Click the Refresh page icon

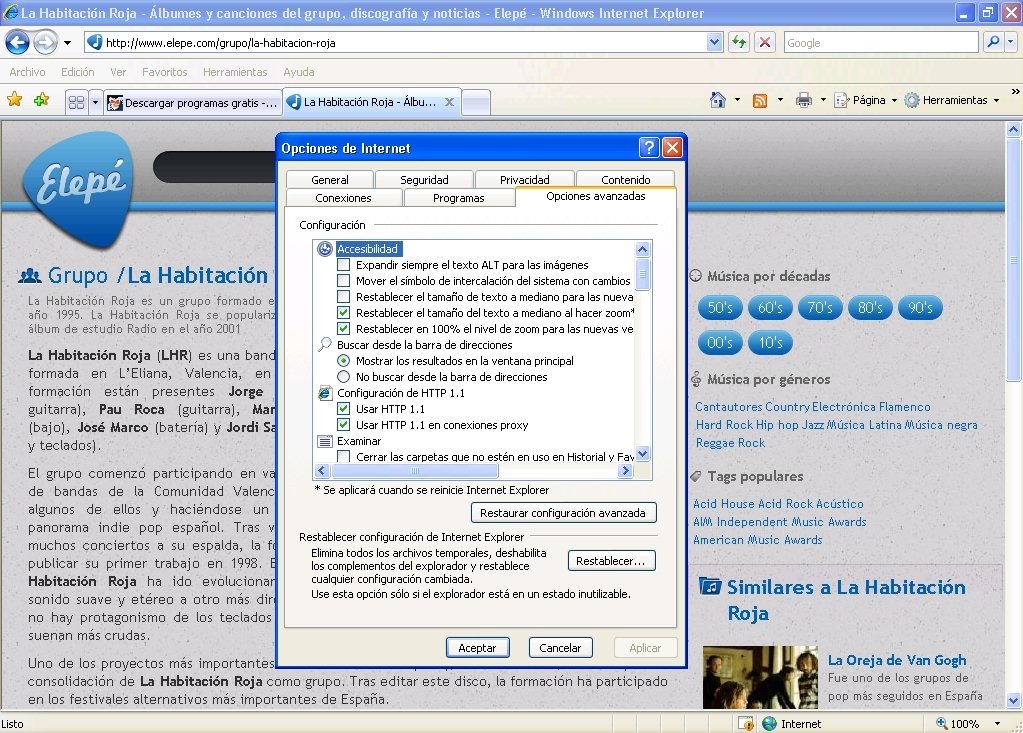(x=739, y=42)
